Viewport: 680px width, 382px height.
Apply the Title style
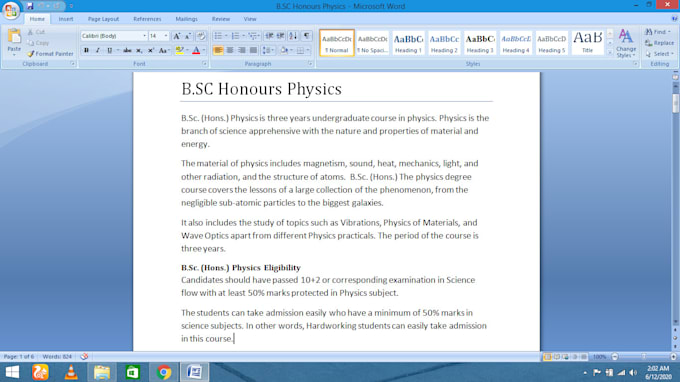click(x=588, y=42)
